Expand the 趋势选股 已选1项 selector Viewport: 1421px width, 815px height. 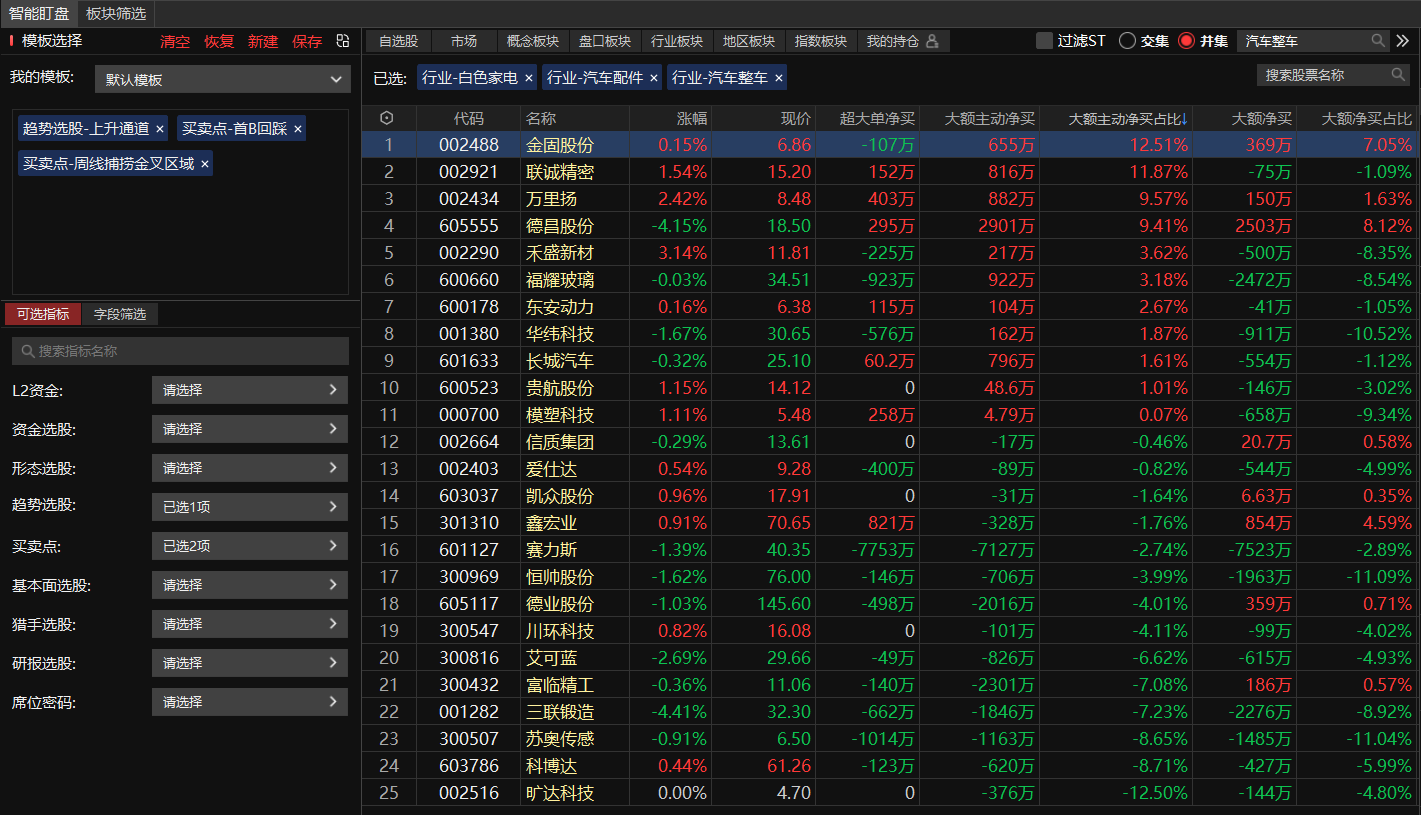tap(250, 507)
